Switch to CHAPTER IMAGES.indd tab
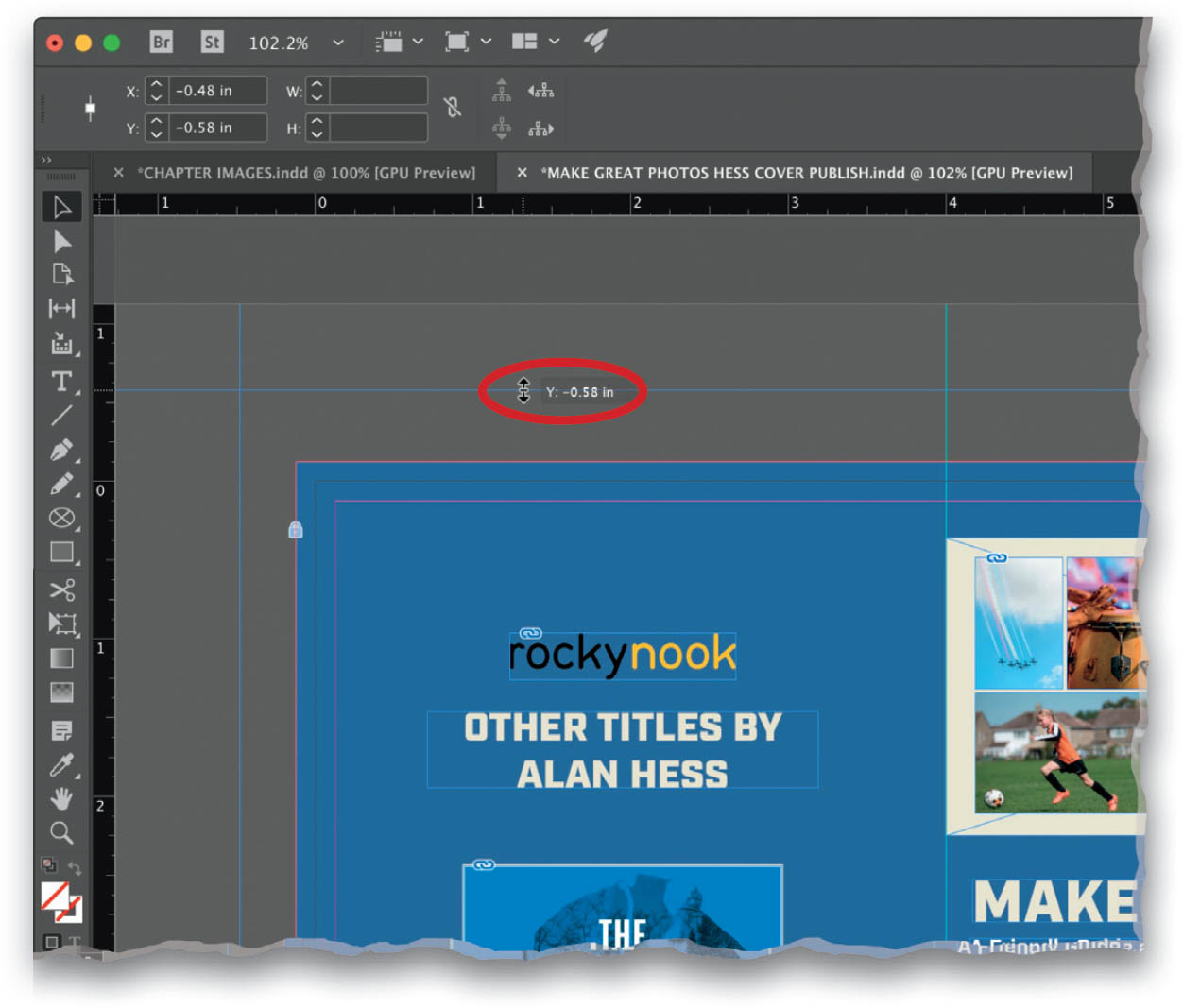 (306, 173)
